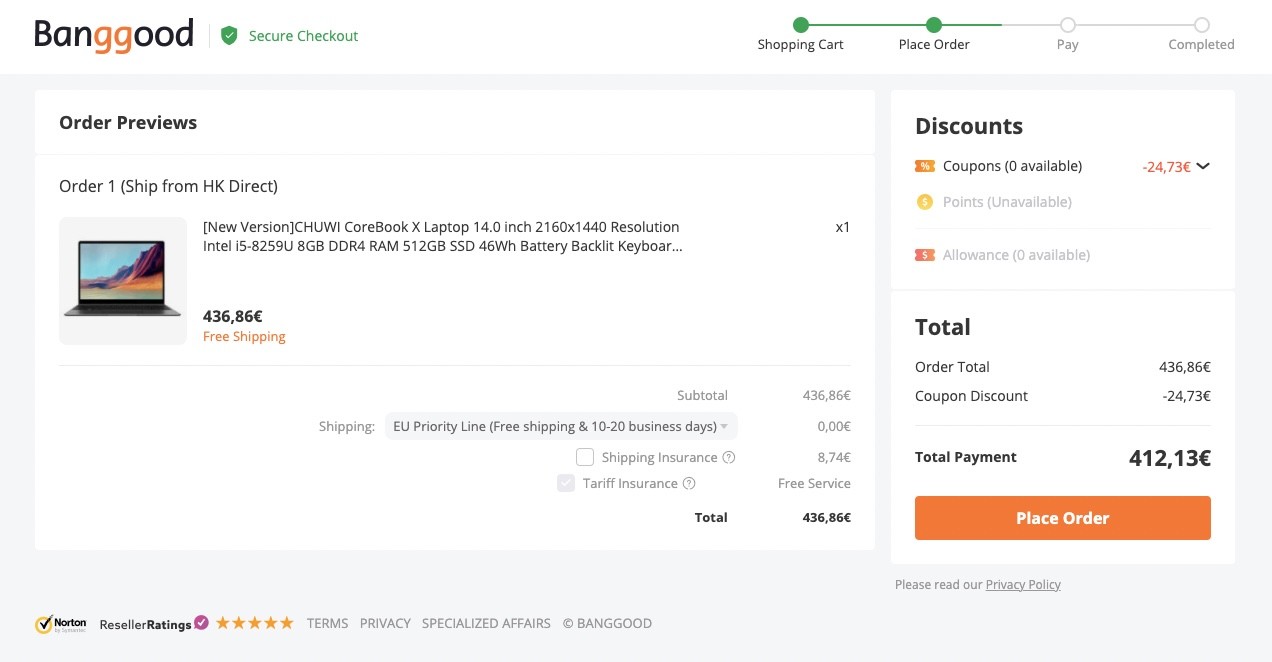Viewport: 1272px width, 662px height.
Task: Click the green Secure Checkout shield icon
Action: point(229,36)
